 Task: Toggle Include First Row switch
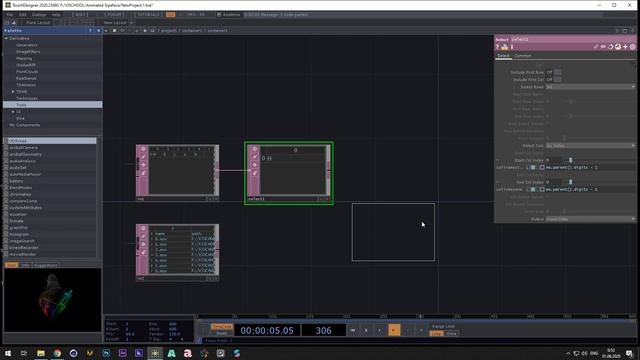[x=558, y=72]
